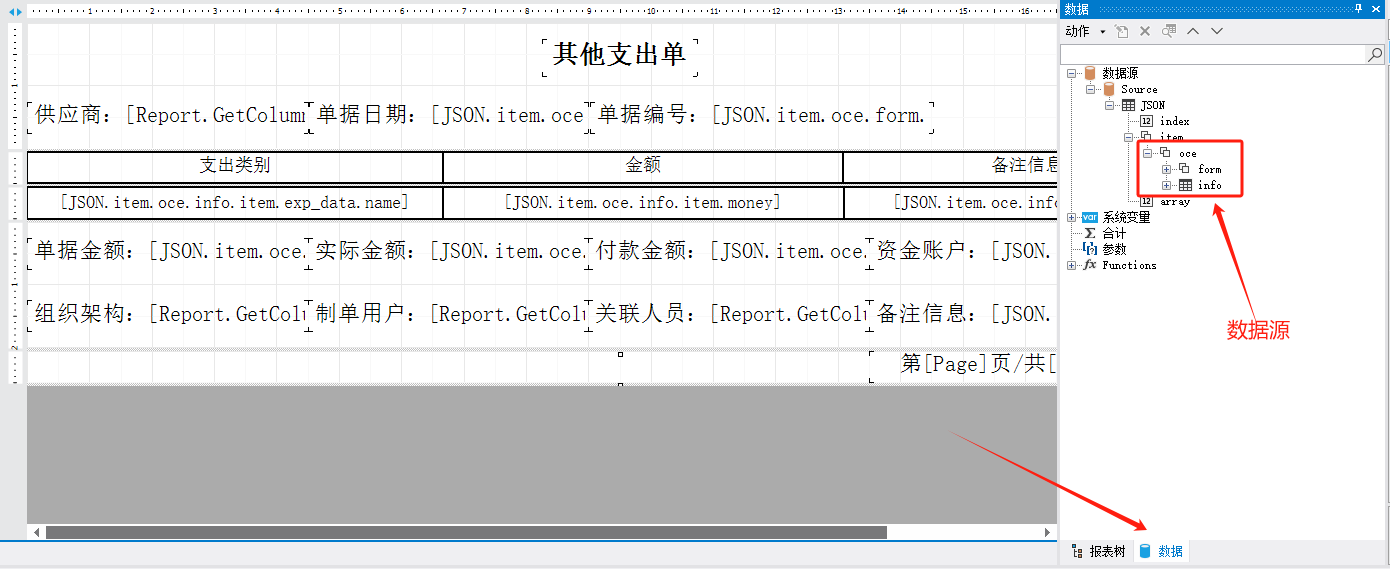1390x569 pixels.
Task: Select the 实际金额 text field
Action: (x=450, y=251)
